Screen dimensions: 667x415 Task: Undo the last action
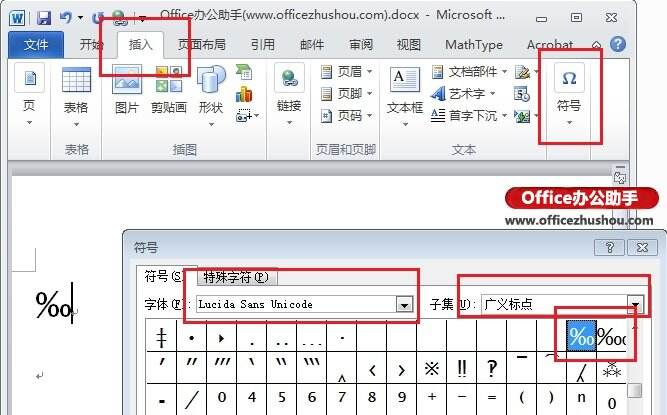tap(66, 17)
